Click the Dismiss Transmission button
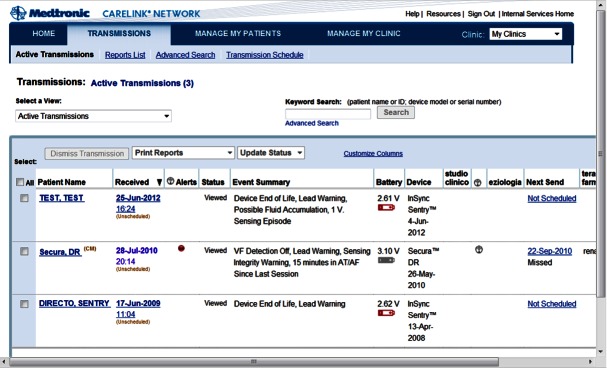 coord(87,154)
